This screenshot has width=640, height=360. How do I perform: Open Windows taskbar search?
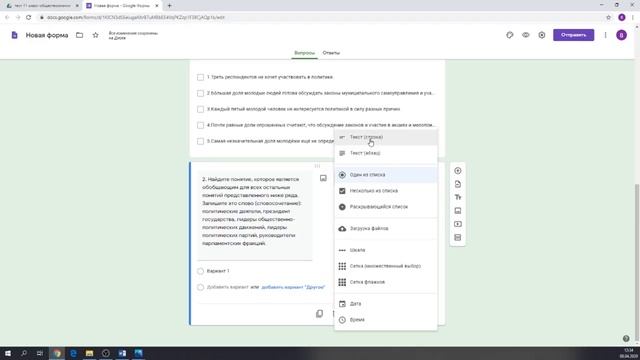point(24,353)
